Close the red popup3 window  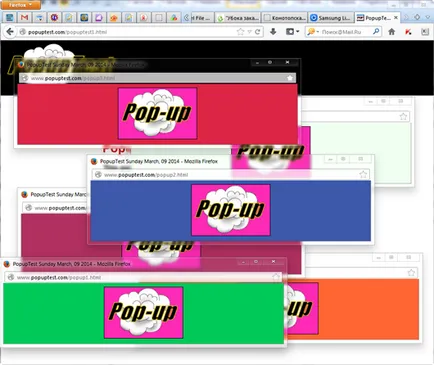tap(287, 62)
